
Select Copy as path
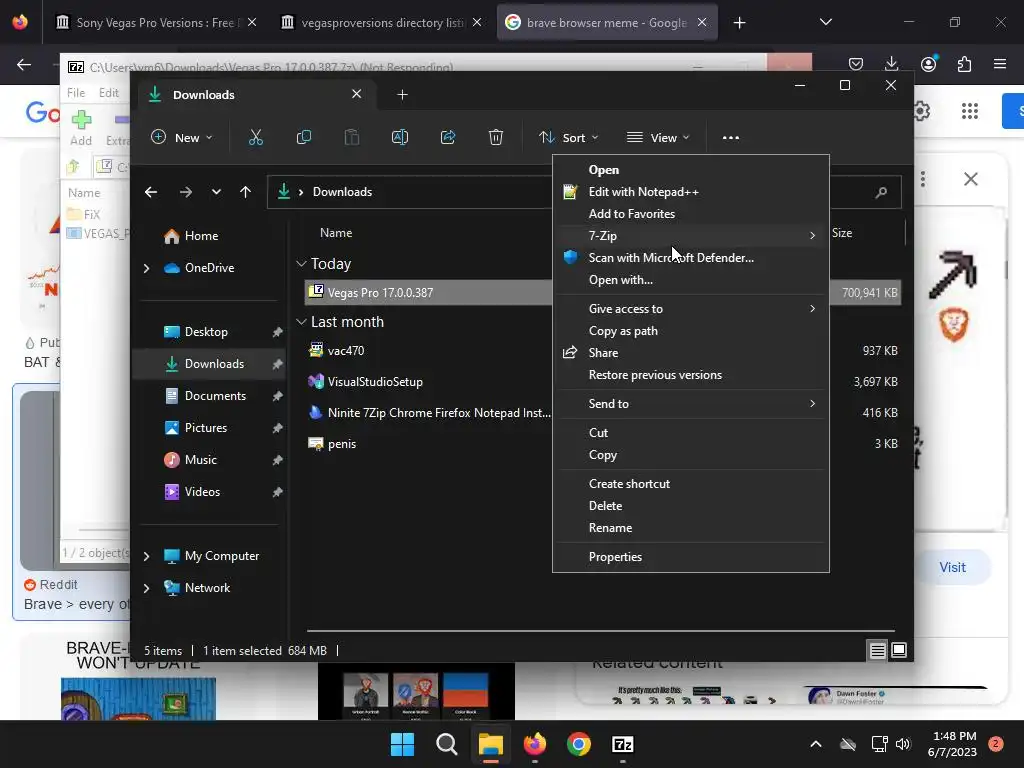[x=691, y=331]
